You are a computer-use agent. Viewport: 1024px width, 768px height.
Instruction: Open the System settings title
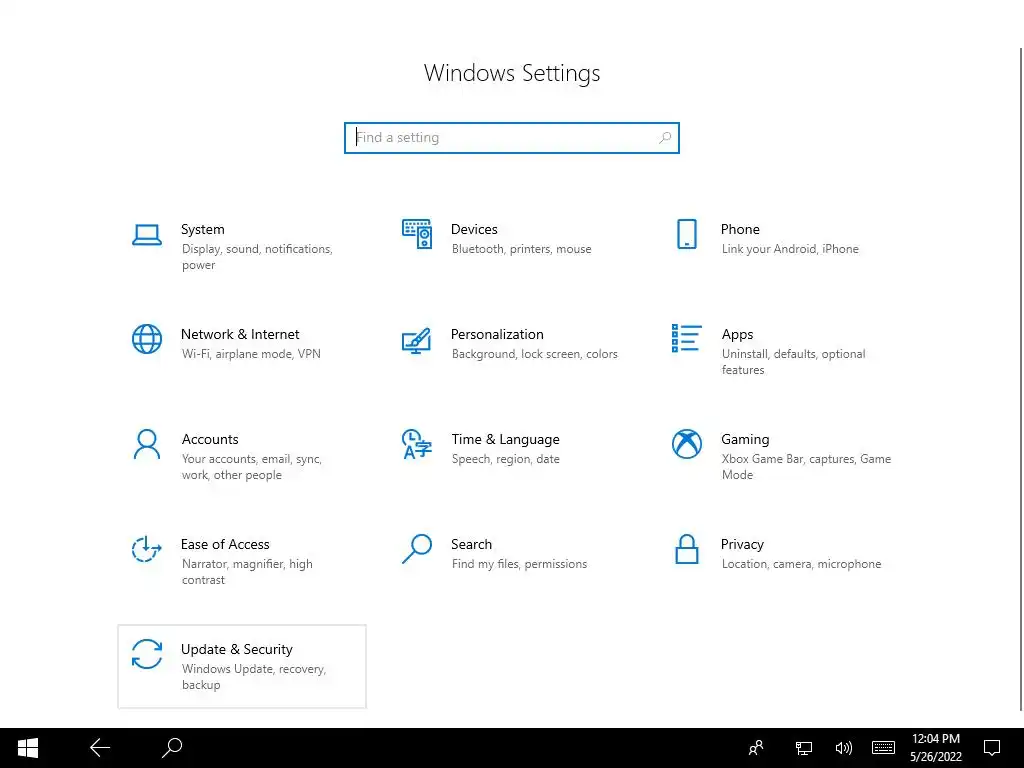tap(202, 229)
